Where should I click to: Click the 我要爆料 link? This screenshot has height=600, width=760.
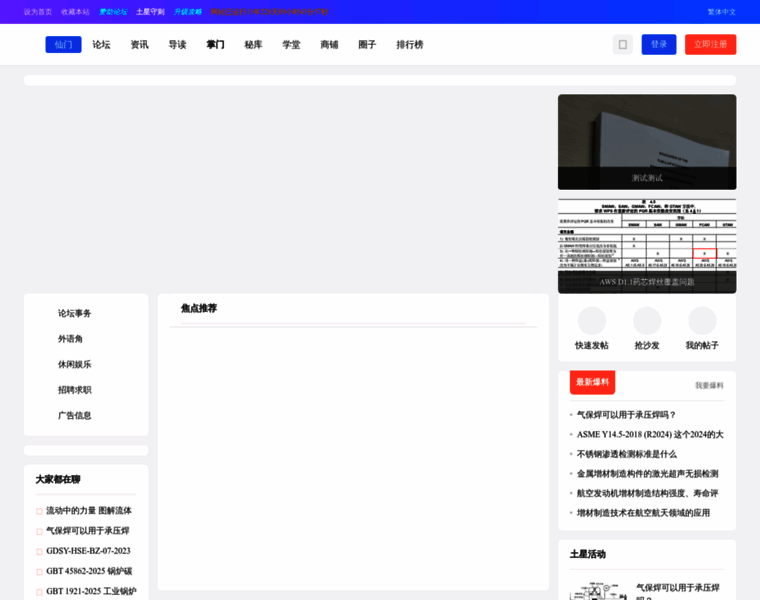[x=709, y=386]
